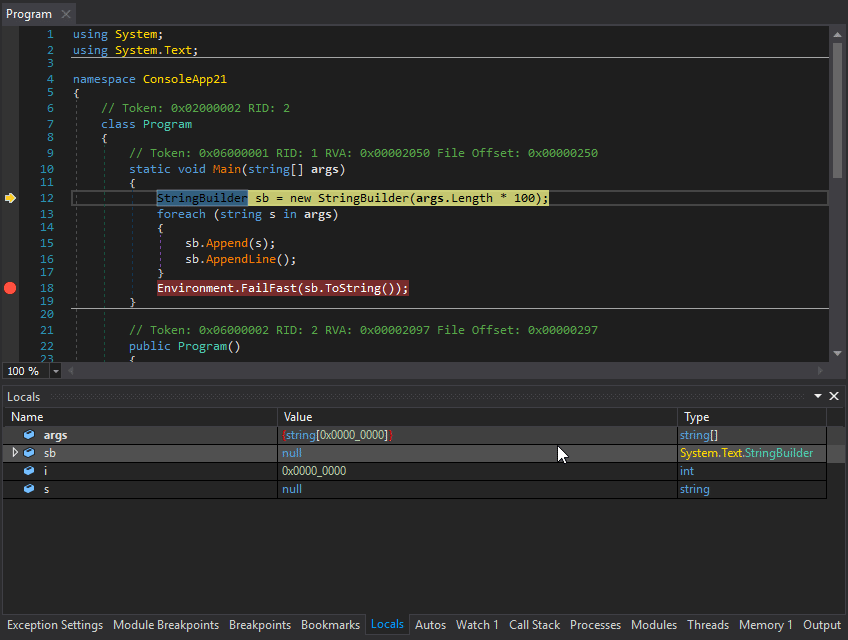Viewport: 848px width, 640px height.
Task: Click the variable icon beside "args" in Locals
Action: pyautogui.click(x=28, y=434)
